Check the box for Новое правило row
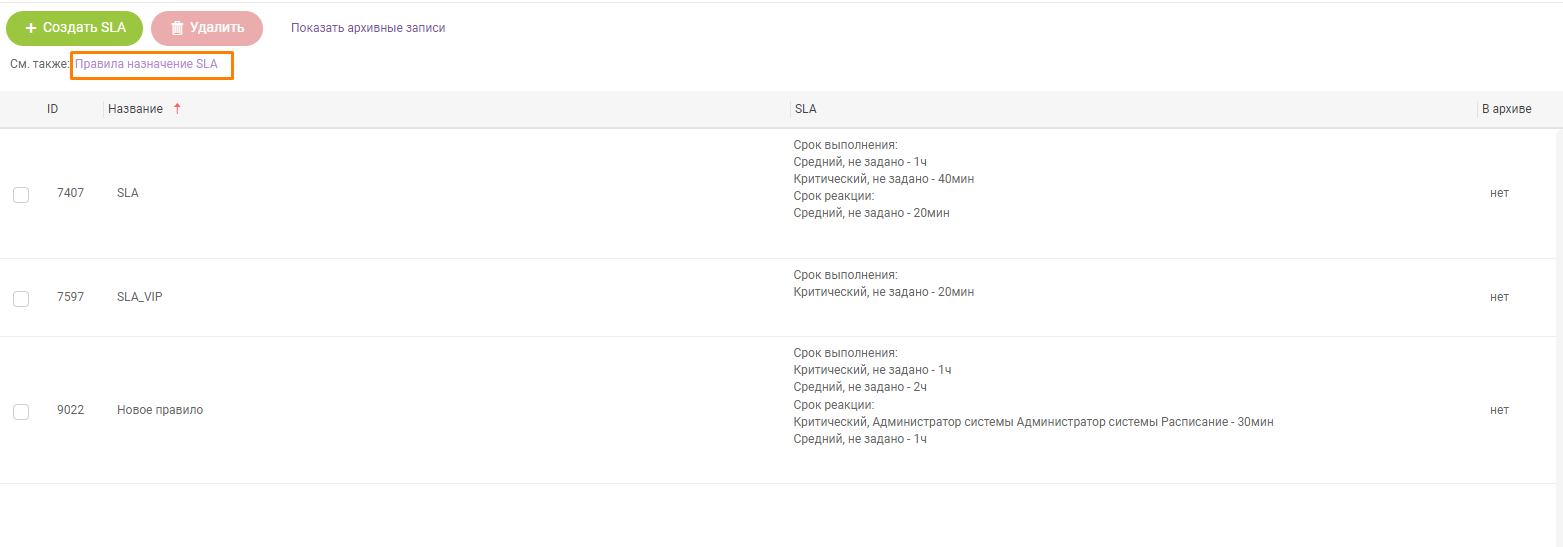The image size is (1563, 547). click(x=21, y=411)
